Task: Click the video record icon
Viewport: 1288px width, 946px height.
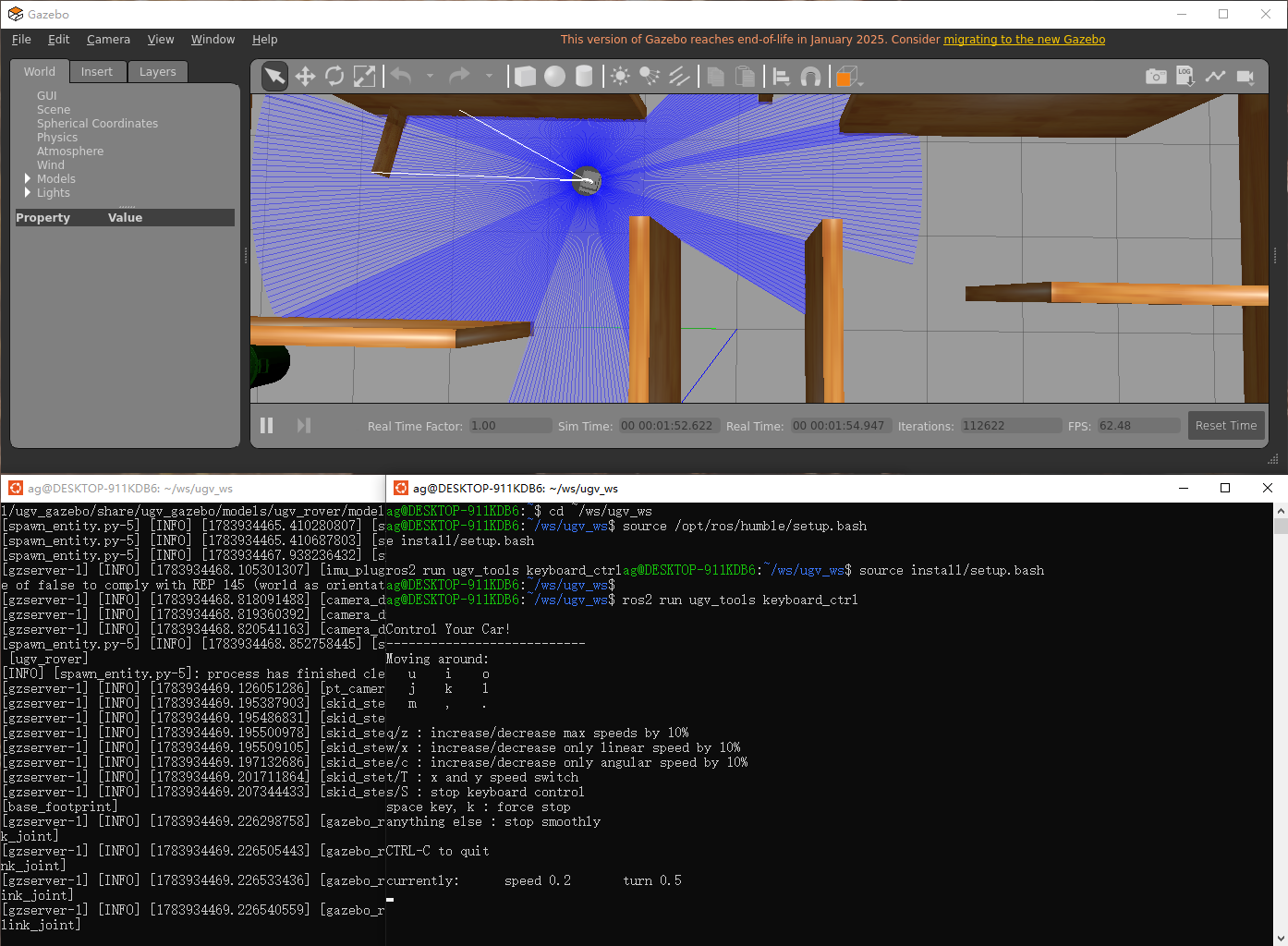Action: point(1245,77)
